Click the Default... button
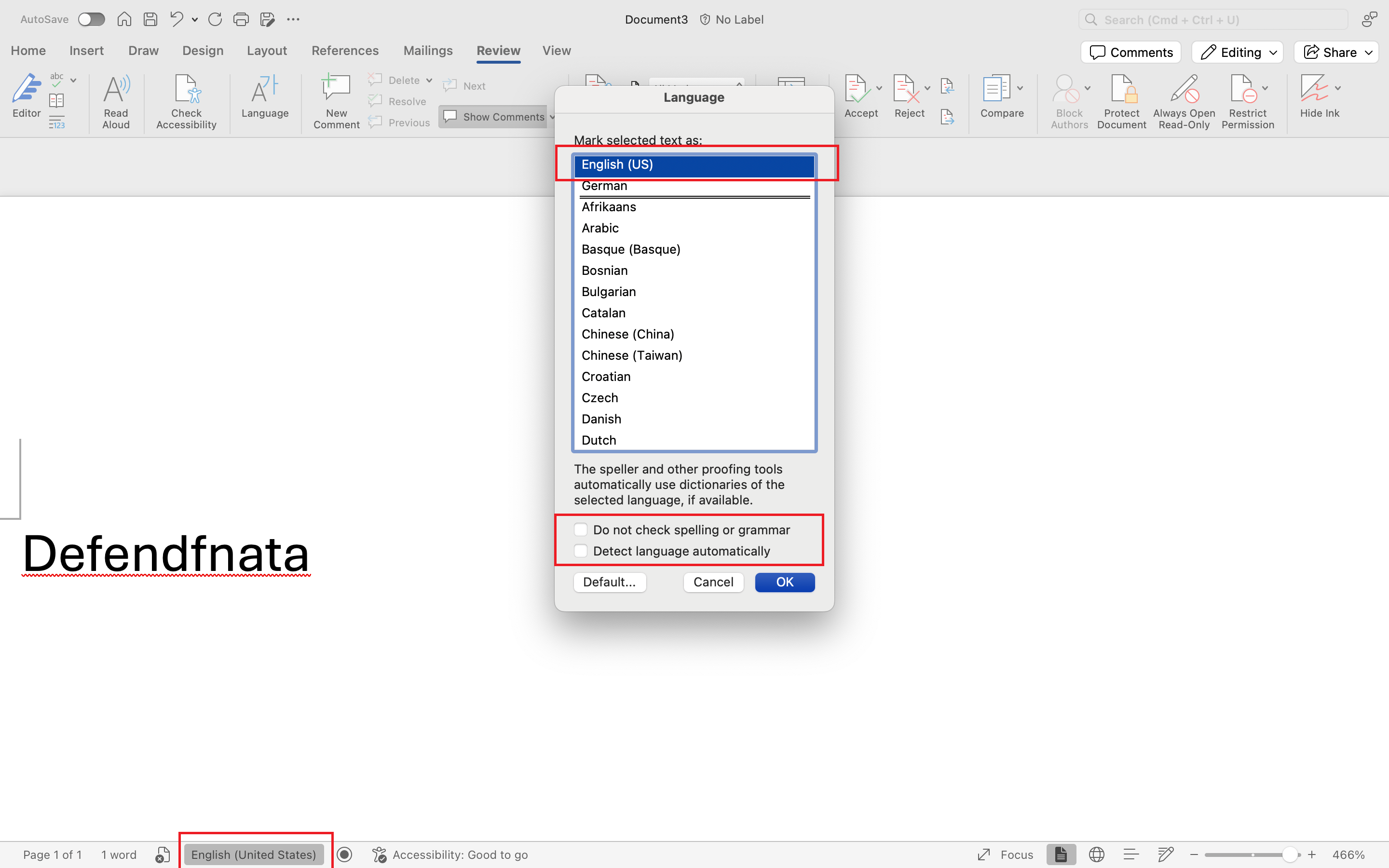This screenshot has height=868, width=1389. click(609, 582)
